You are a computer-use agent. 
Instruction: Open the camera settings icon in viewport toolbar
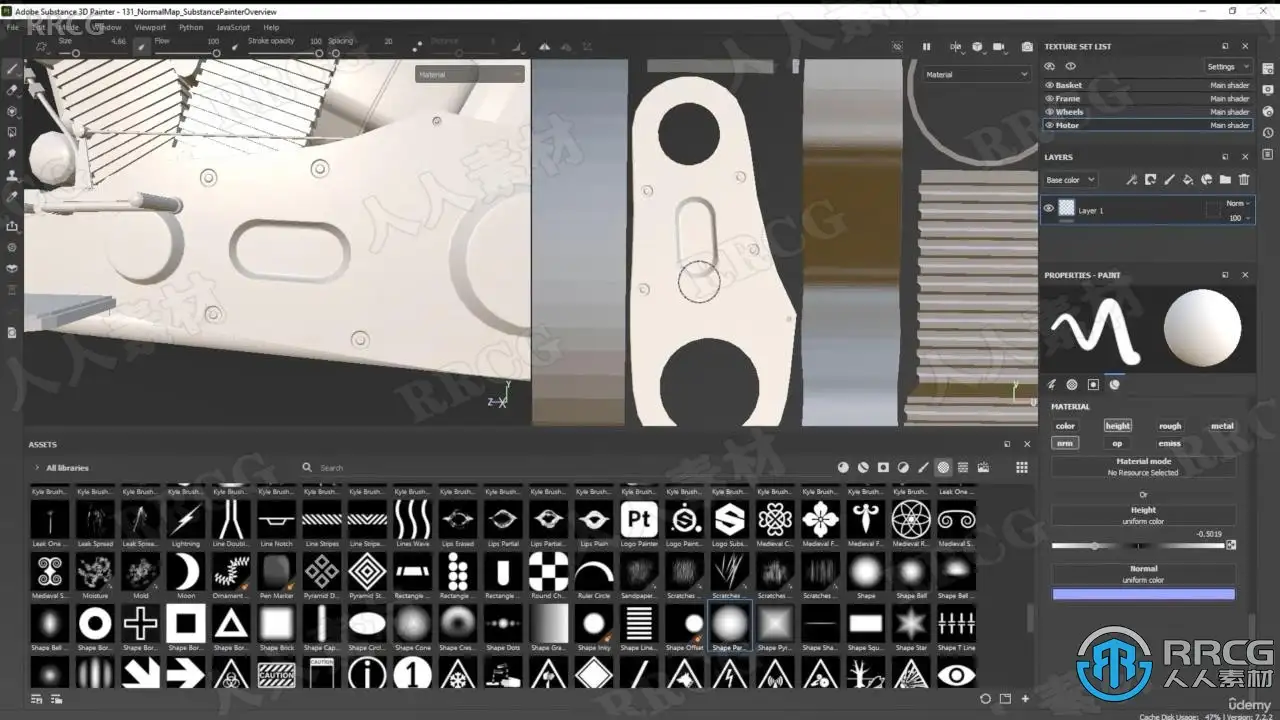pyautogui.click(x=998, y=47)
